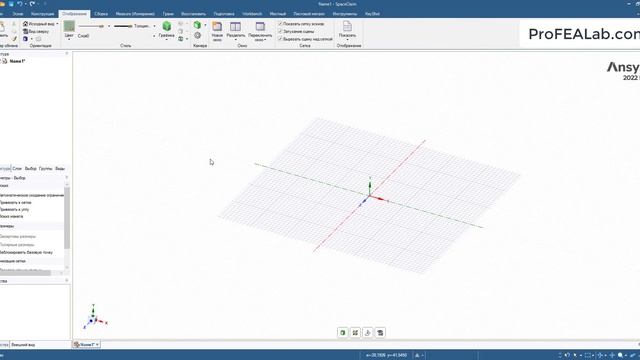Viewport: 640px width, 360px height.
Task: Click the pan crosshair icon in status bar
Action: tap(612, 356)
